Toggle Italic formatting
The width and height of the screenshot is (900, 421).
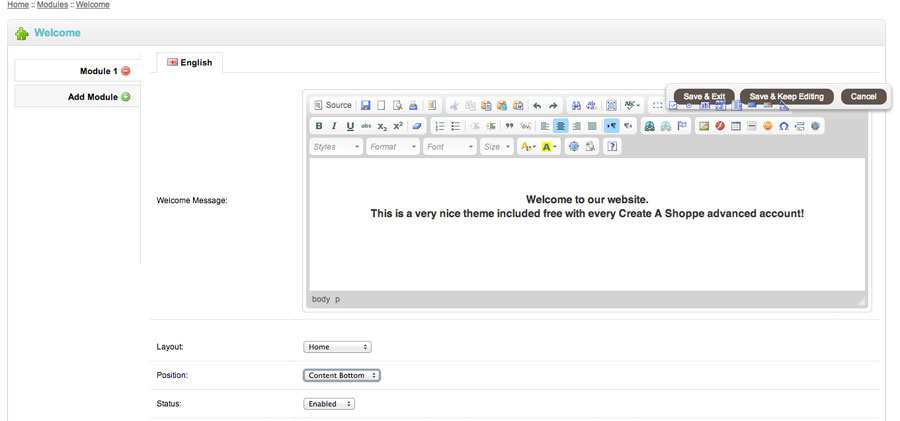(x=334, y=126)
